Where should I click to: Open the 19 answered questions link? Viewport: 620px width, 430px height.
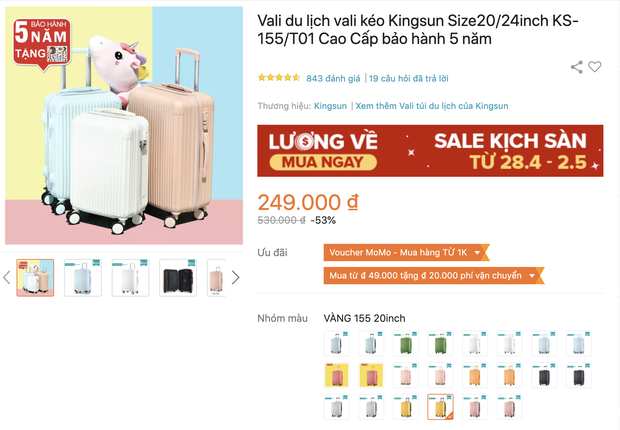point(408,78)
